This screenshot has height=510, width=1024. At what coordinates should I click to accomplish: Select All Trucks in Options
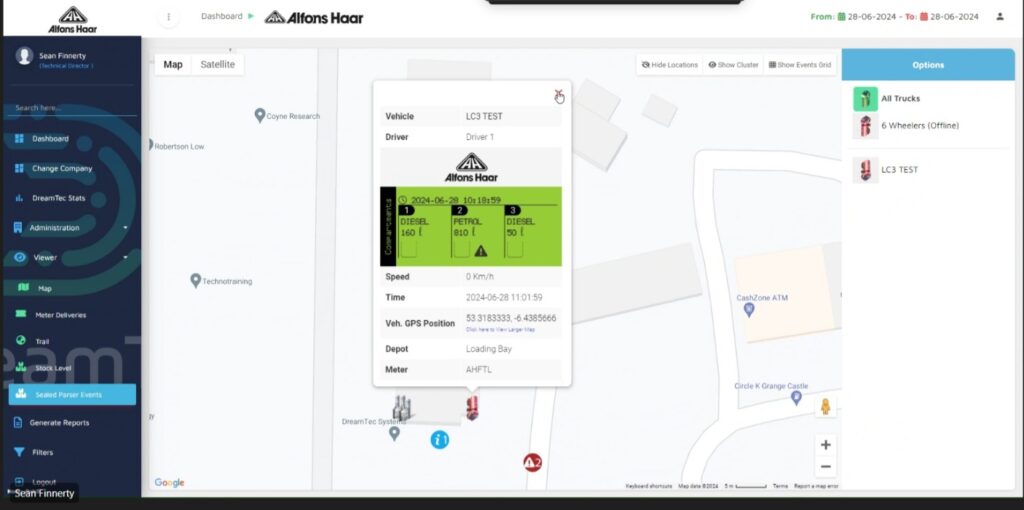tap(901, 99)
